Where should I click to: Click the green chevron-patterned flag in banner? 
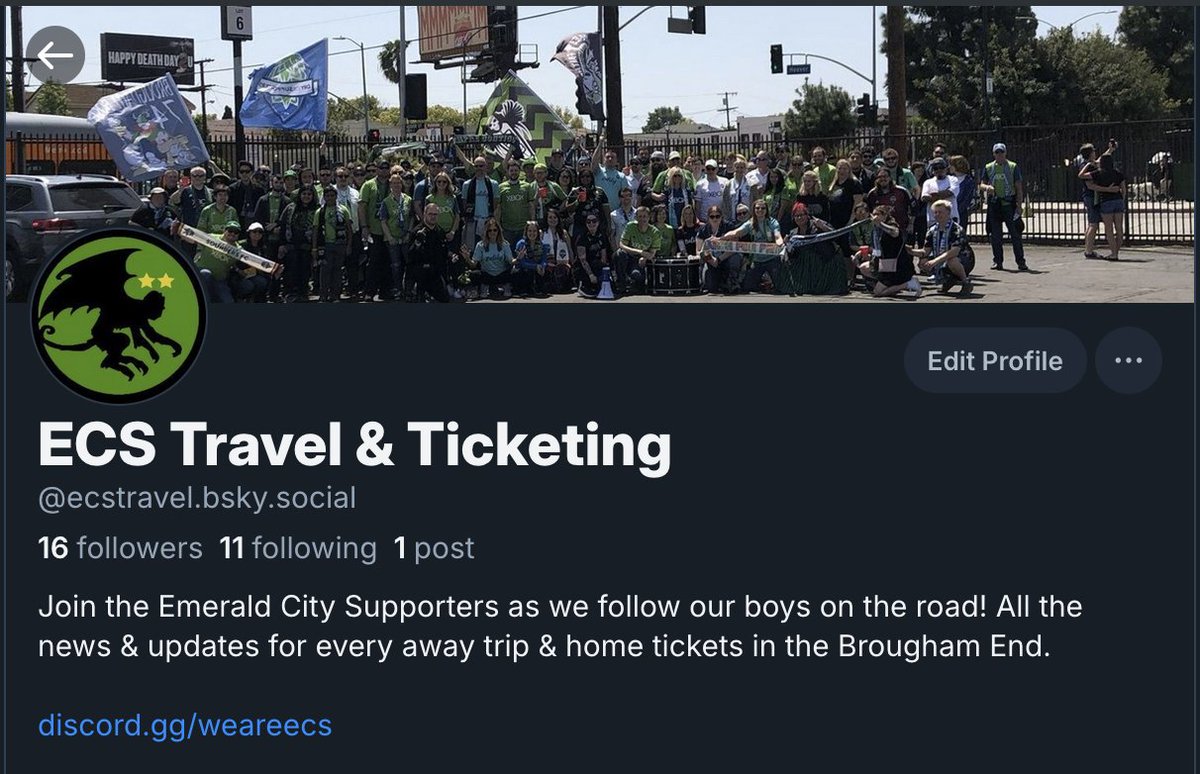tap(524, 120)
